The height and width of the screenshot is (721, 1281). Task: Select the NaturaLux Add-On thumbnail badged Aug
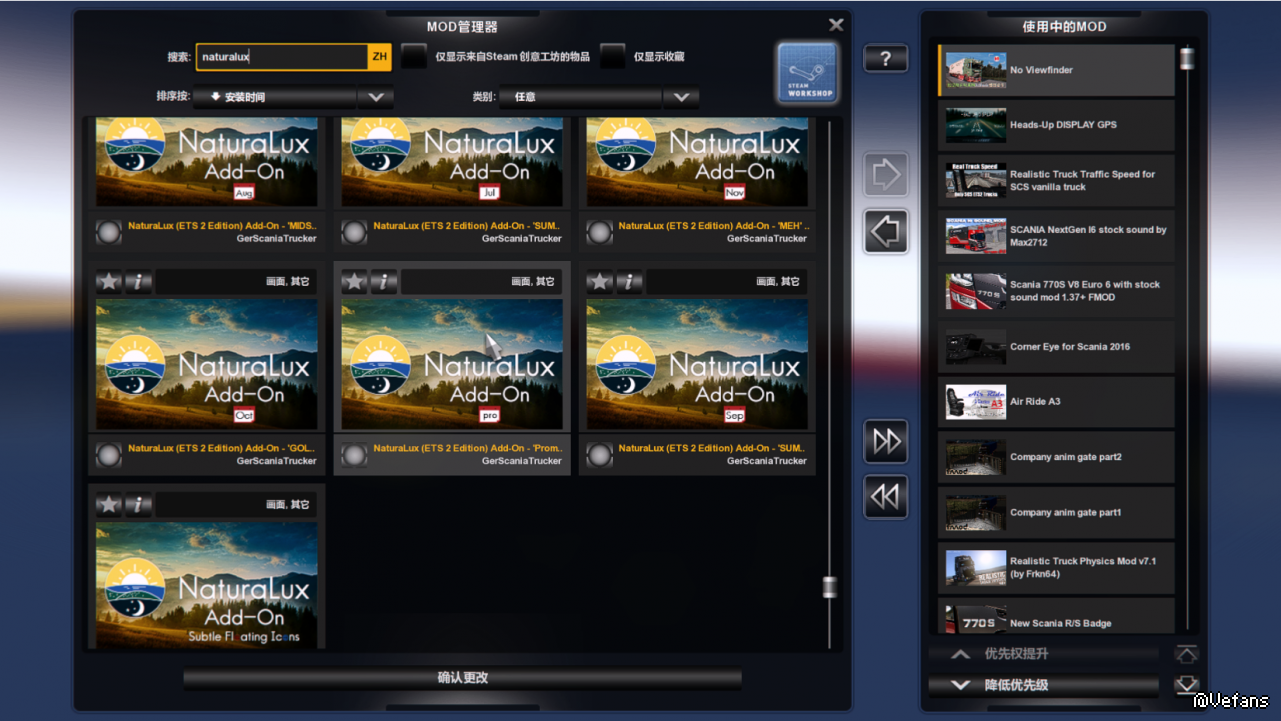pos(207,162)
